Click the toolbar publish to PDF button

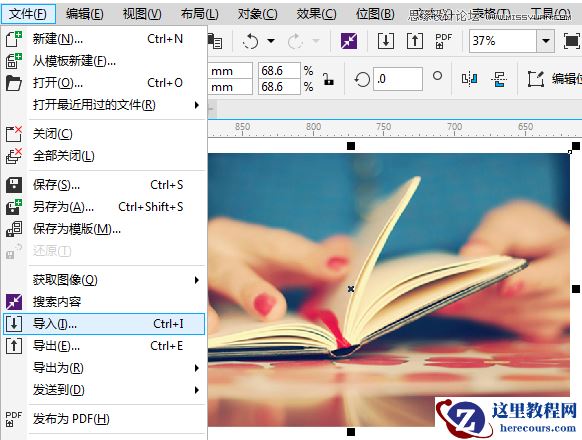click(x=444, y=41)
